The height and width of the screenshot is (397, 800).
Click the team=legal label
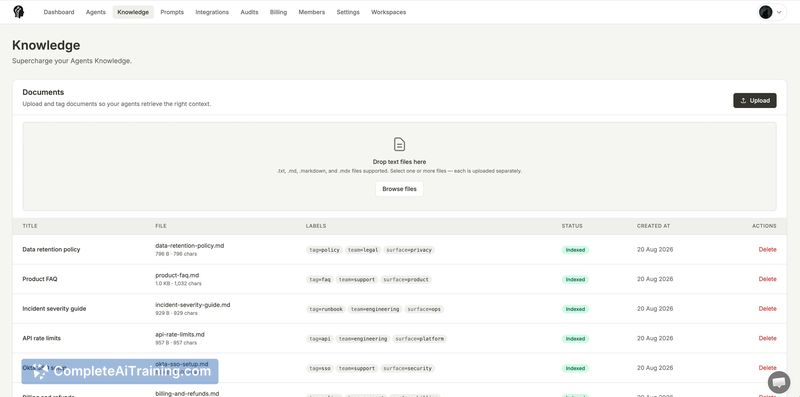[363, 250]
